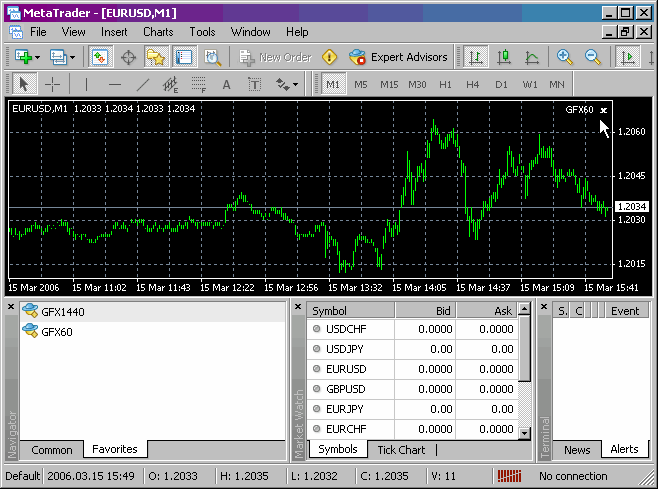
Task: Select the Text Label tool
Action: pyautogui.click(x=254, y=84)
